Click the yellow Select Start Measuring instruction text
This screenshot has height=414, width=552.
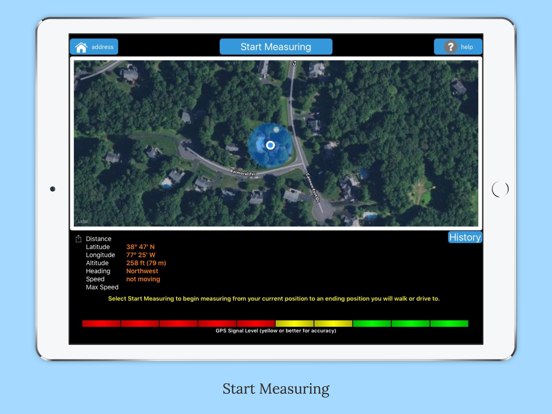point(274,299)
